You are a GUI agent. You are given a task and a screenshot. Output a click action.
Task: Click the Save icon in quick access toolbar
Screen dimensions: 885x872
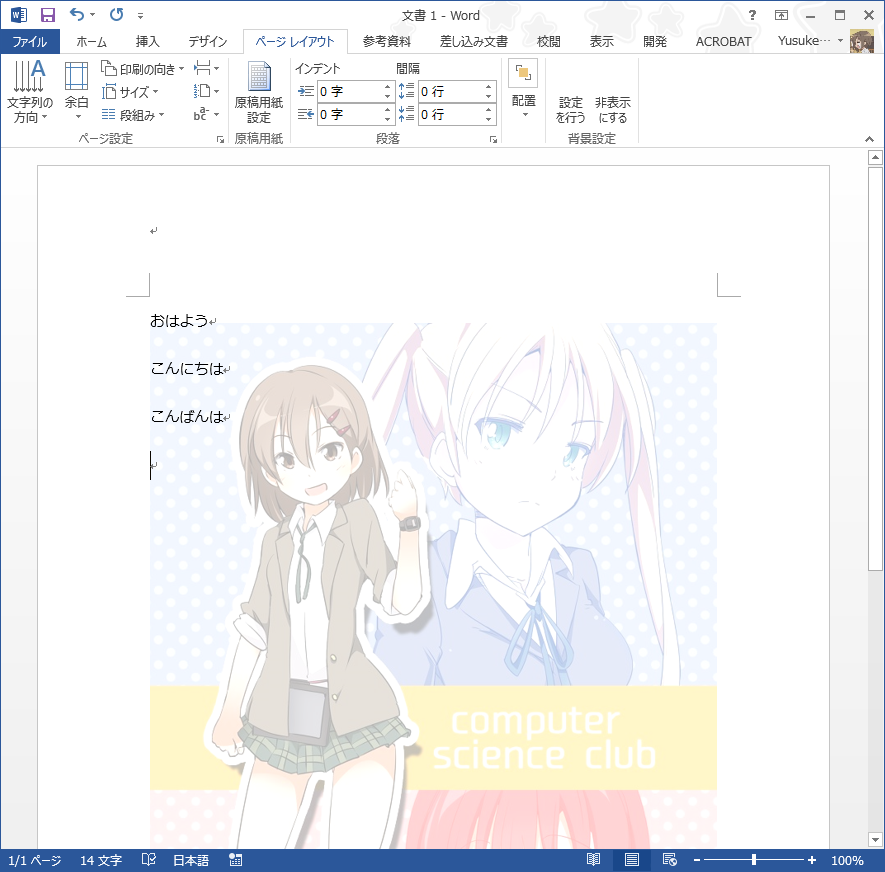tap(48, 15)
